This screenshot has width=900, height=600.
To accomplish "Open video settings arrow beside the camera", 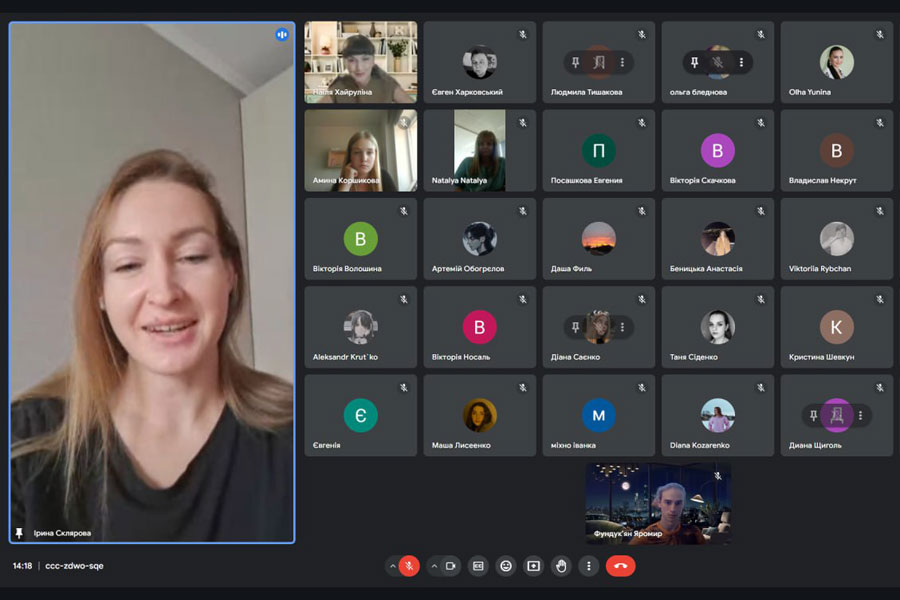I will point(435,566).
